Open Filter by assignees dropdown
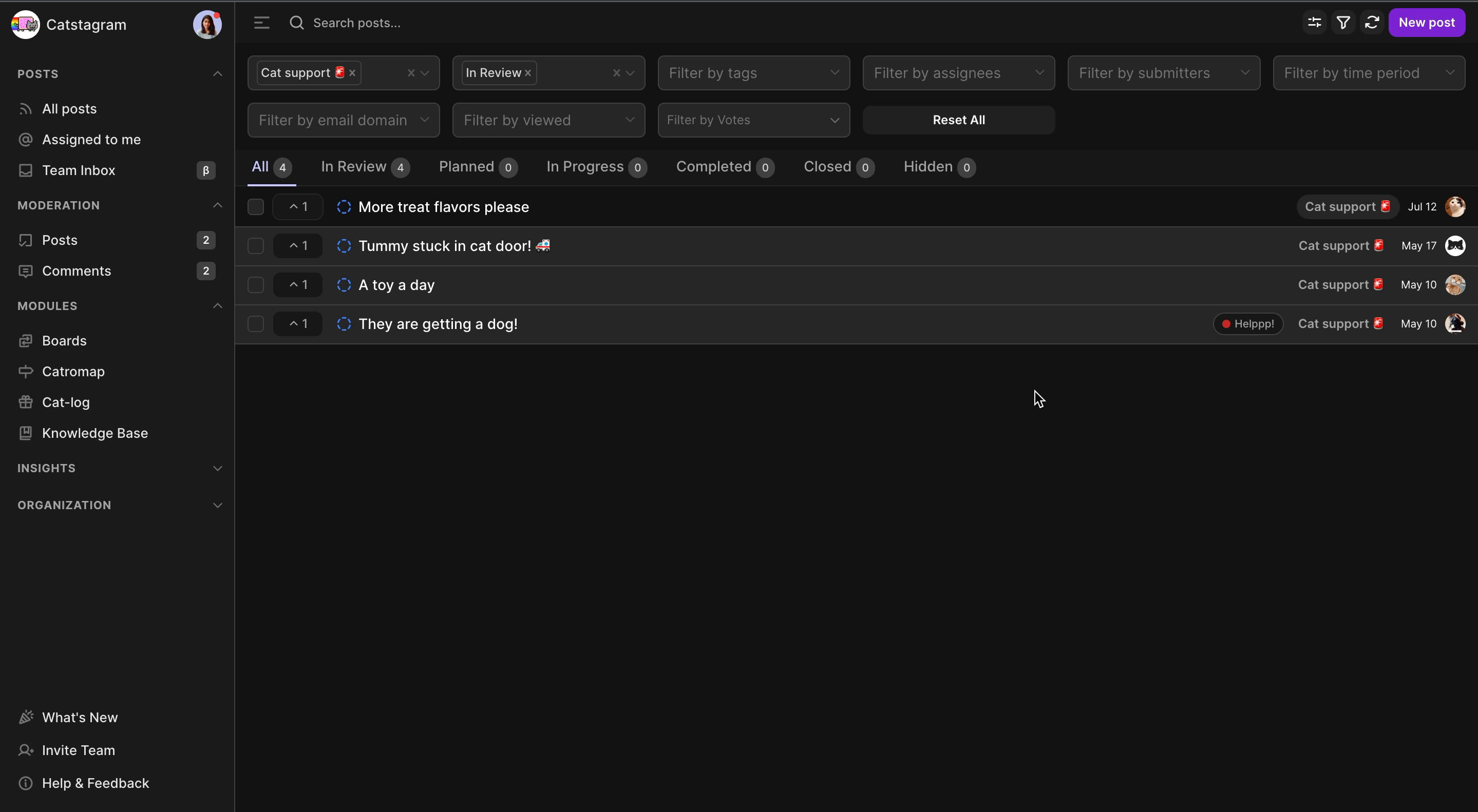Image resolution: width=1478 pixels, height=812 pixels. (958, 73)
